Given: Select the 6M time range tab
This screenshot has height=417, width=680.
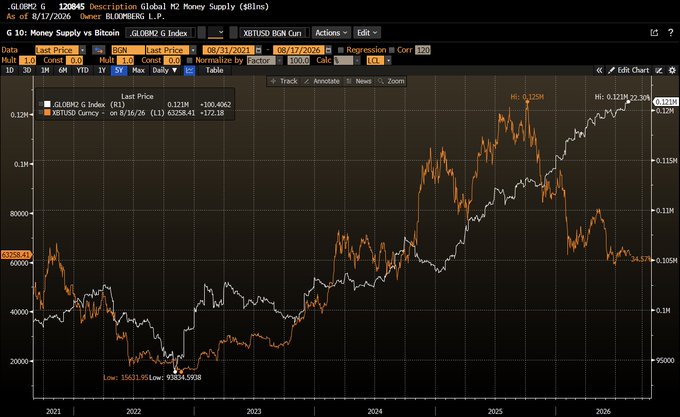Looking at the screenshot, I should point(63,70).
